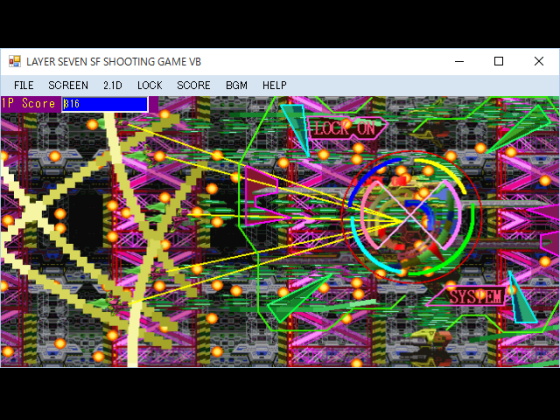
Task: Click the cyan triangle marker beside SYSTEM
Action: pos(521,298)
